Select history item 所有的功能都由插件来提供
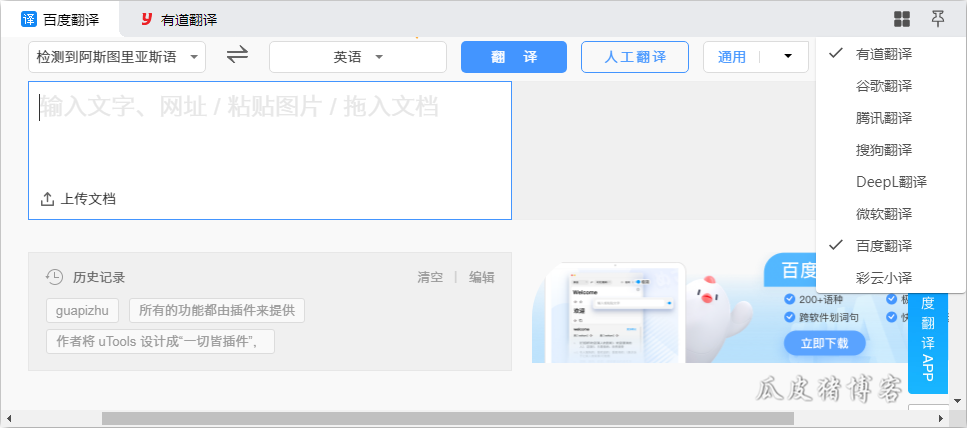This screenshot has height=428, width=967. [217, 311]
